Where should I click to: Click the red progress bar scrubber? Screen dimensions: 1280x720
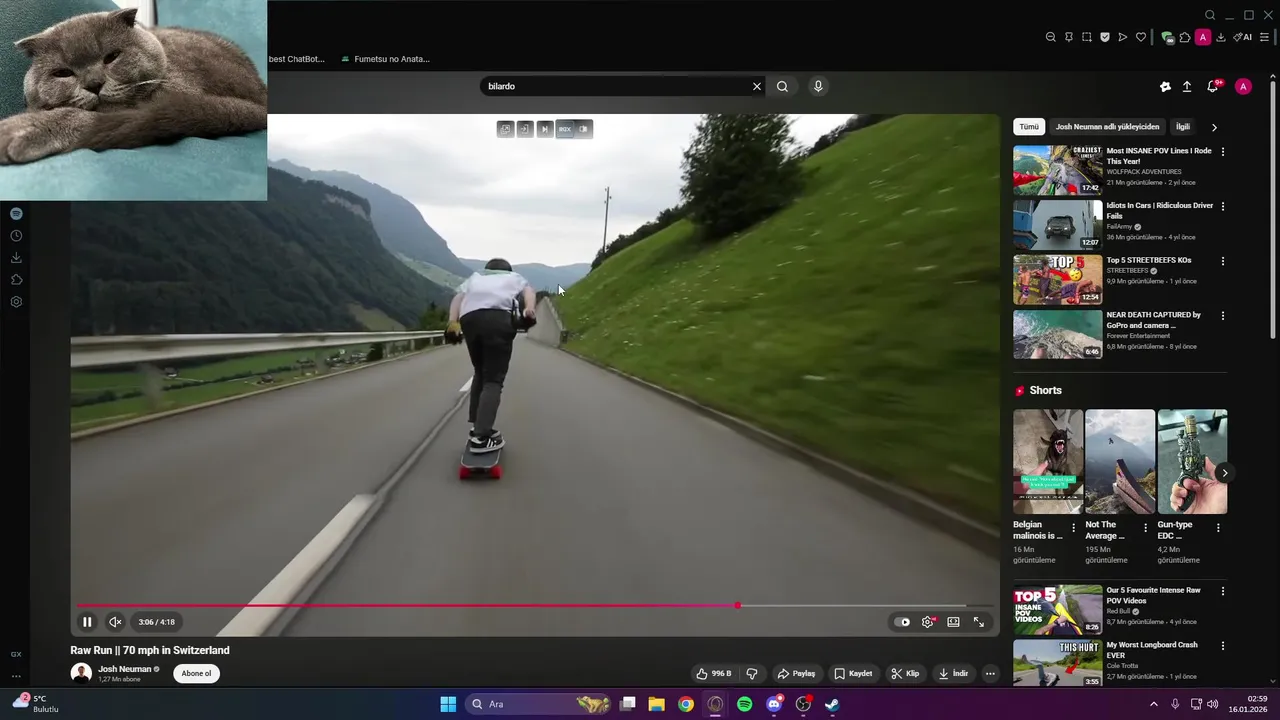pos(738,605)
